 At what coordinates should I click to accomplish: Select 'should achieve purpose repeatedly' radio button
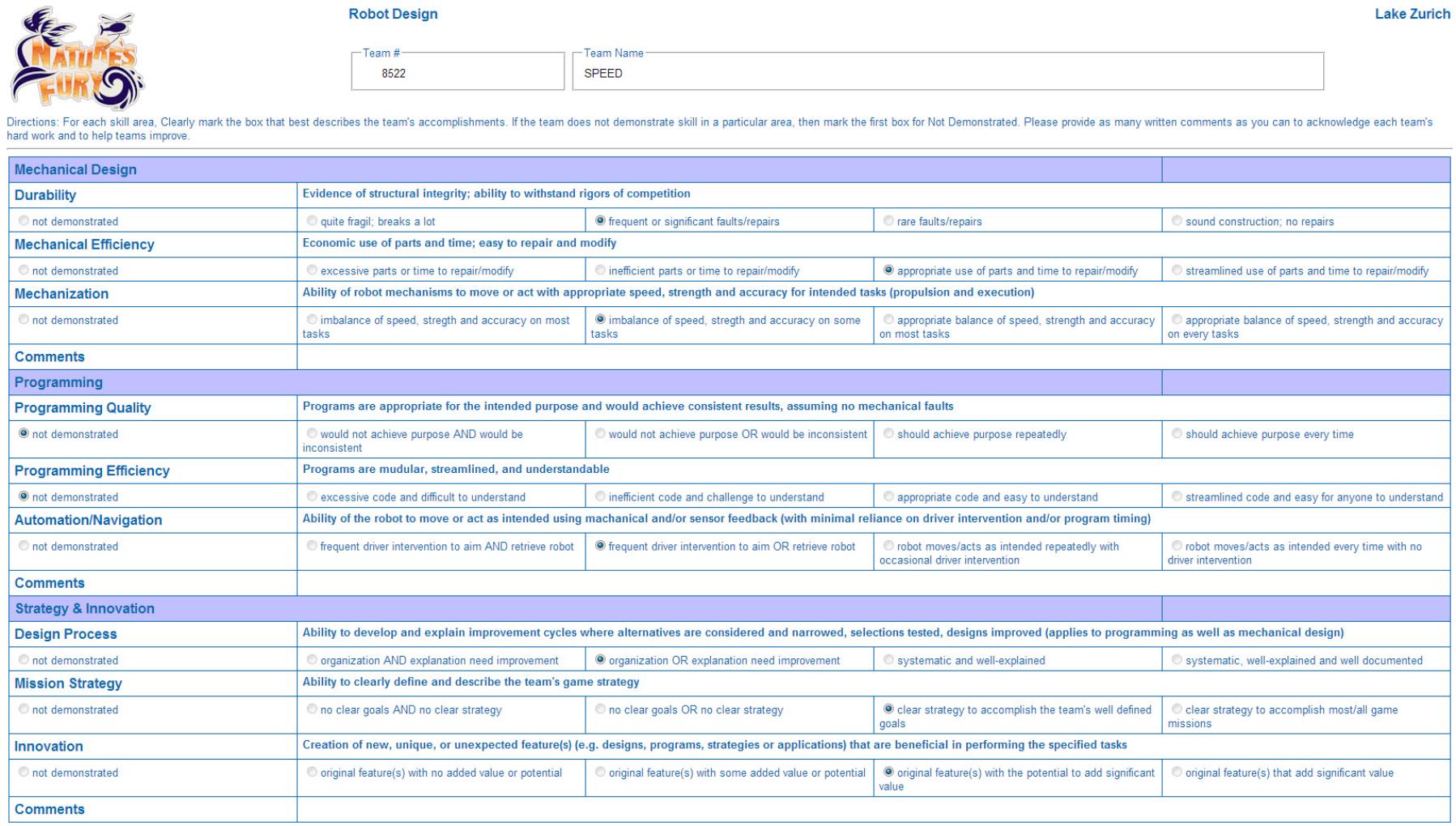click(888, 434)
